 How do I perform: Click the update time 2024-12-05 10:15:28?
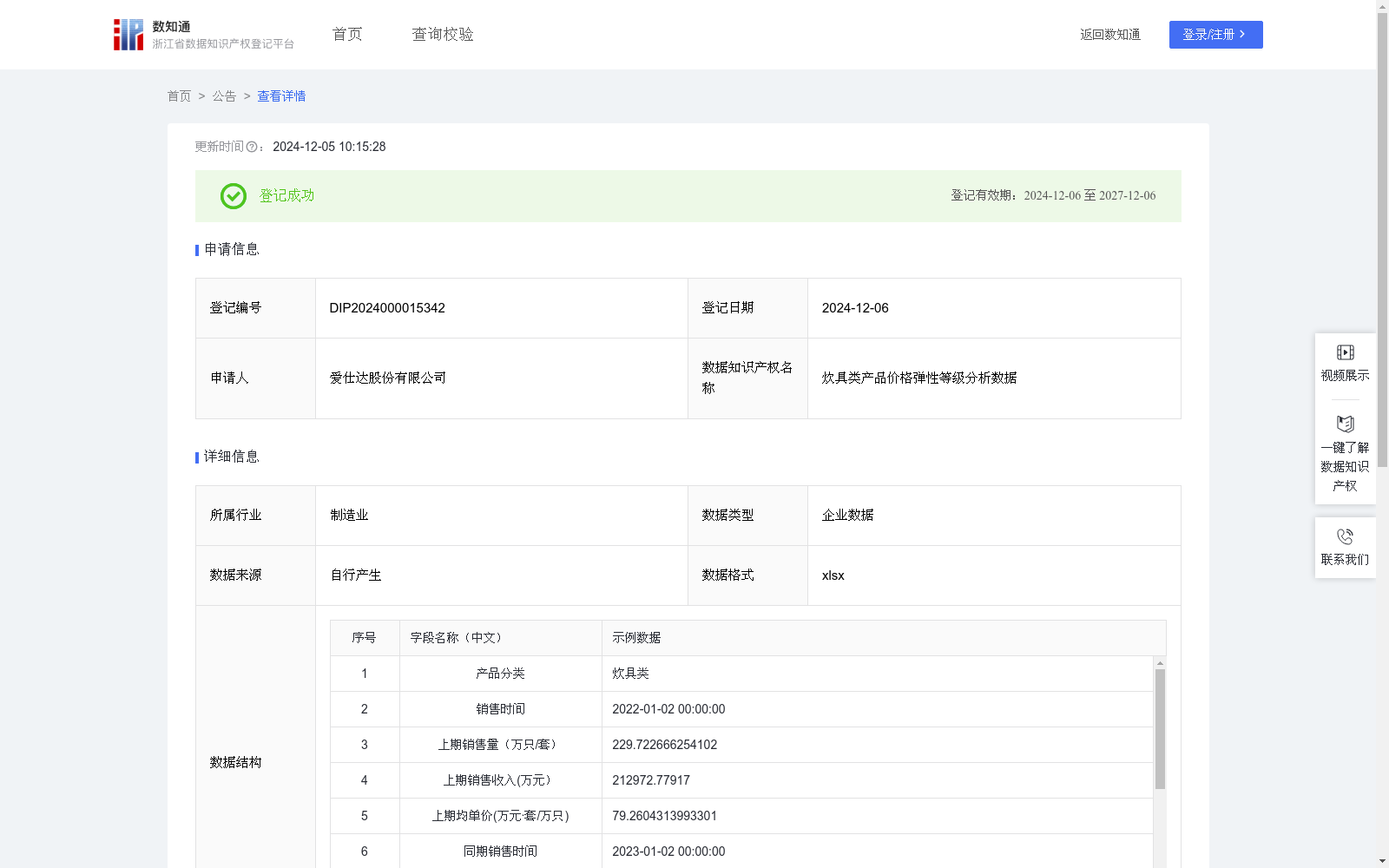pos(329,147)
